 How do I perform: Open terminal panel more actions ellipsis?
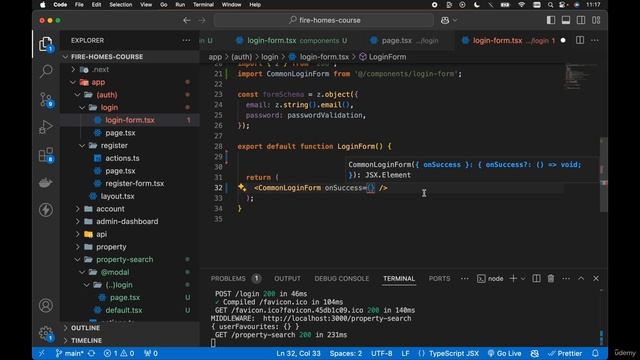coord(566,278)
